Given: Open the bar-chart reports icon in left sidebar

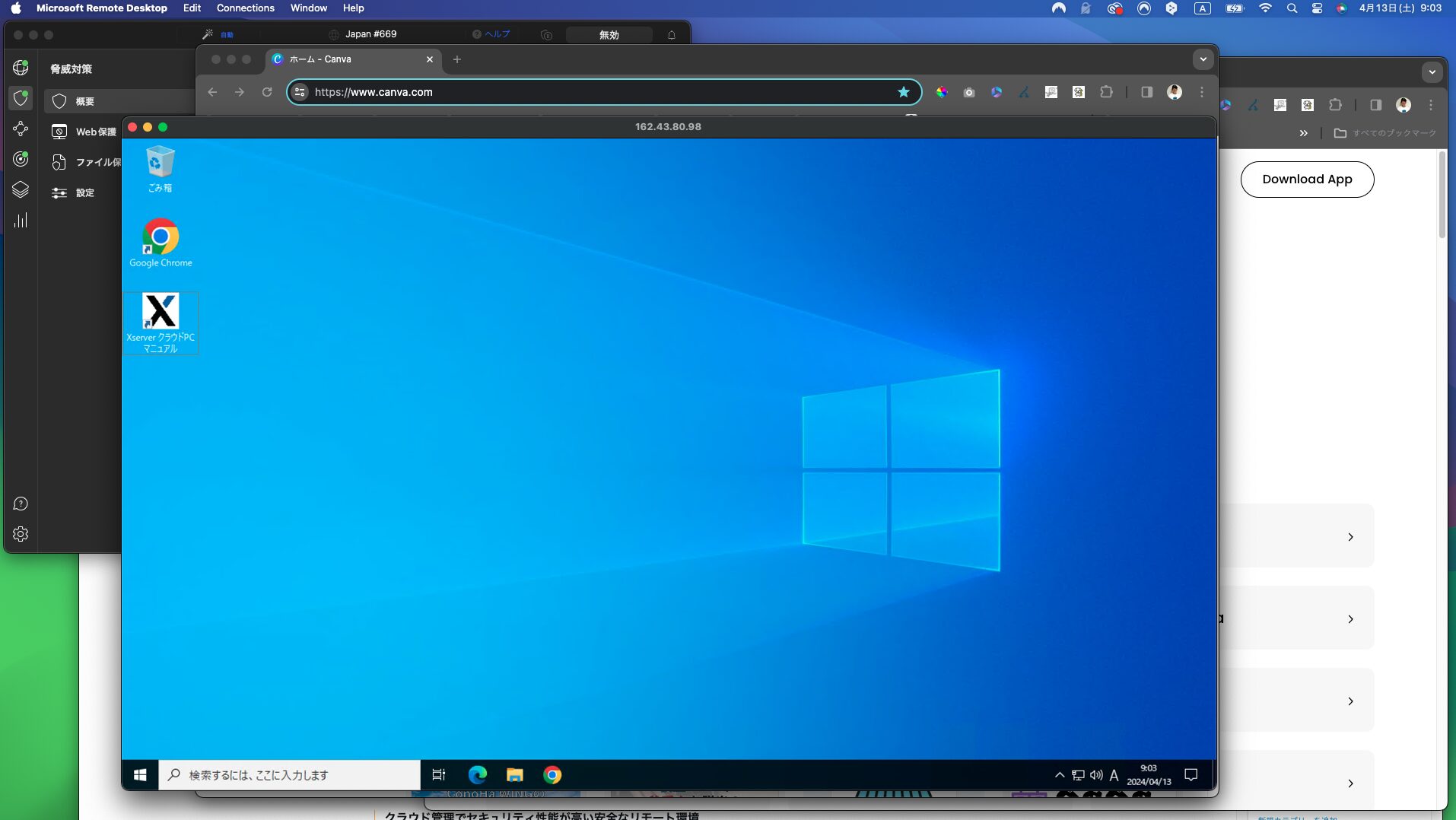Looking at the screenshot, I should click(21, 220).
